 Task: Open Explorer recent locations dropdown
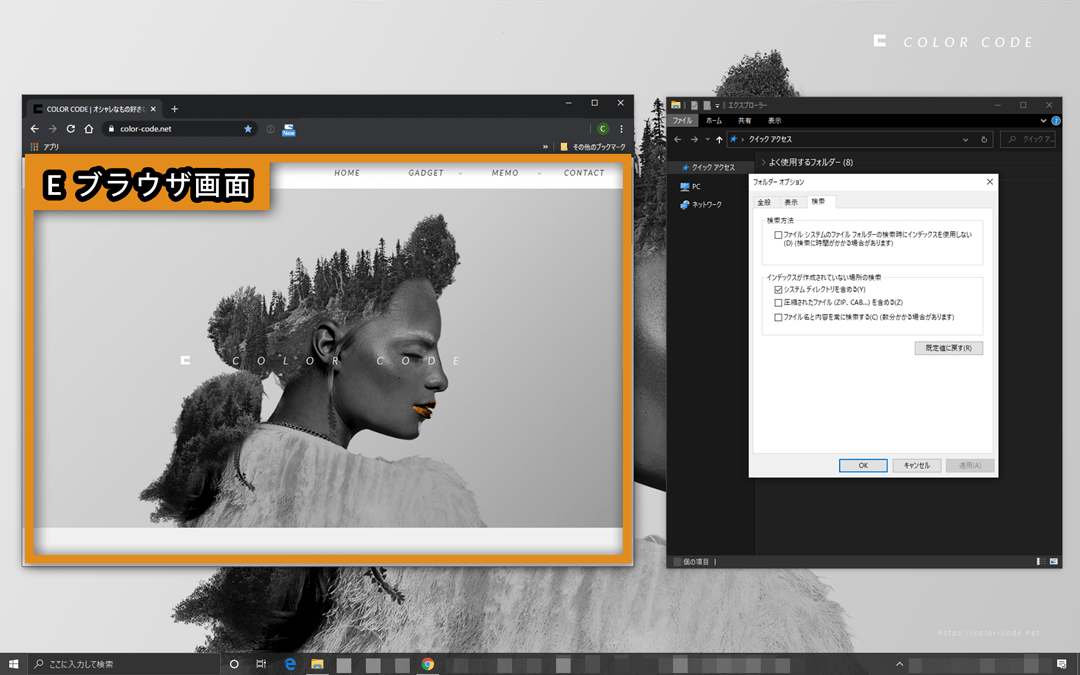coord(707,140)
